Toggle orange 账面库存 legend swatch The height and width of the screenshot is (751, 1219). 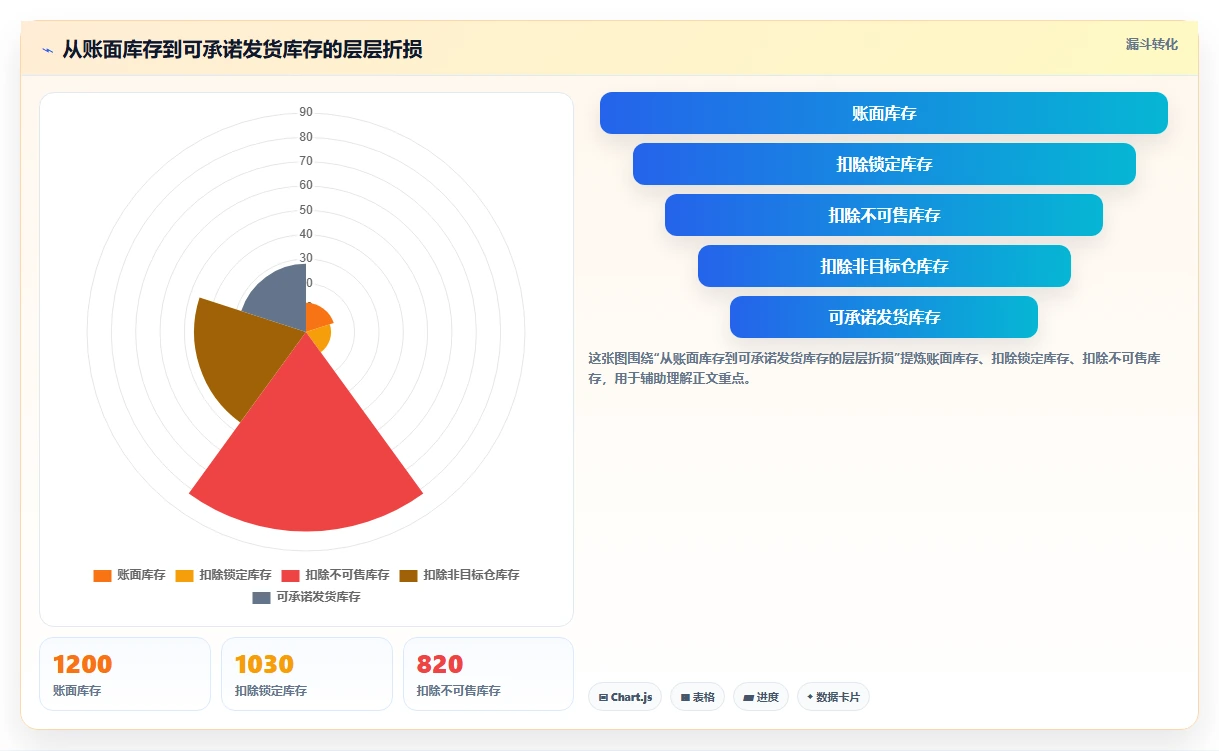102,575
